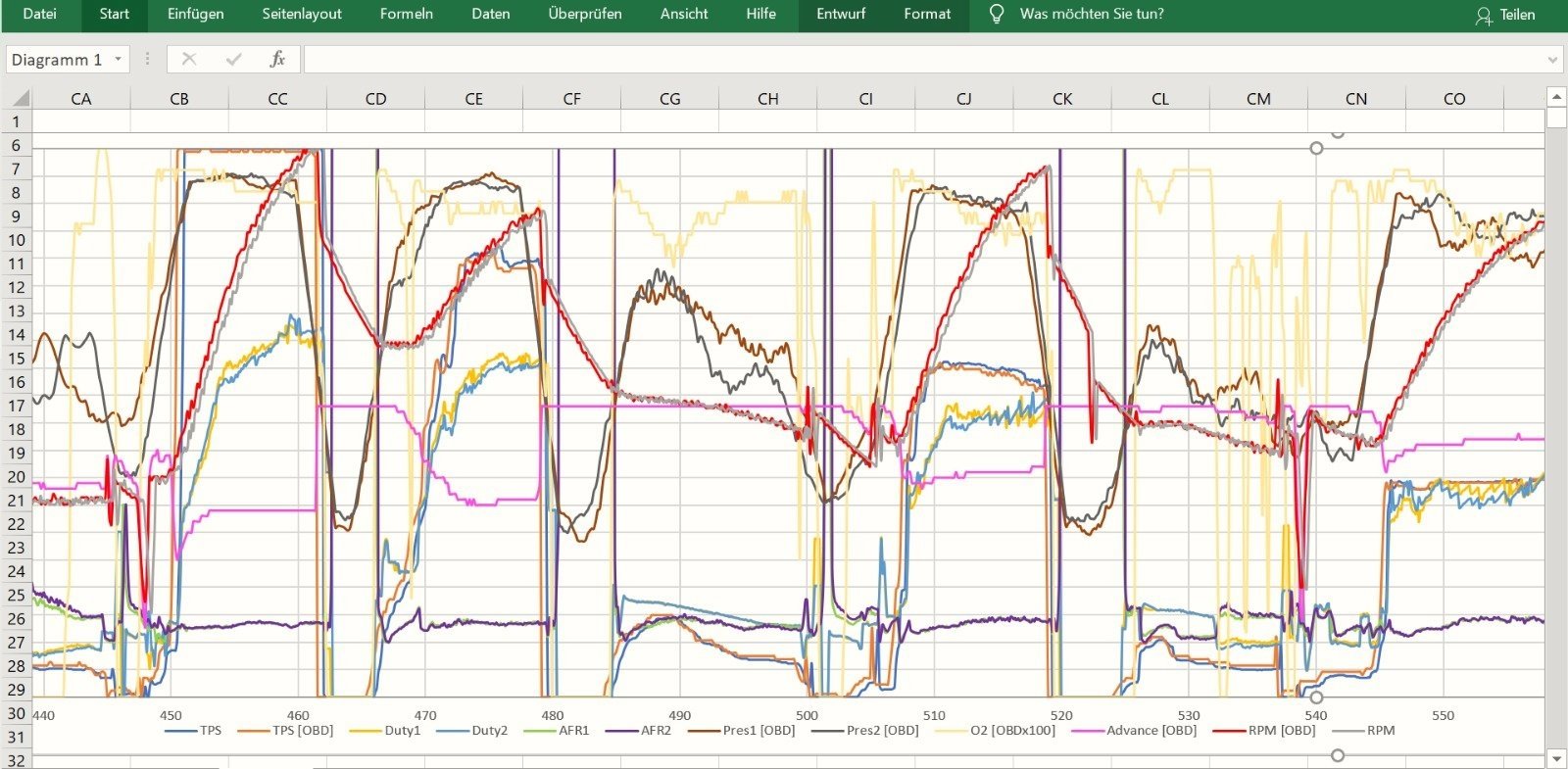Open the Datei menu

(x=39, y=14)
